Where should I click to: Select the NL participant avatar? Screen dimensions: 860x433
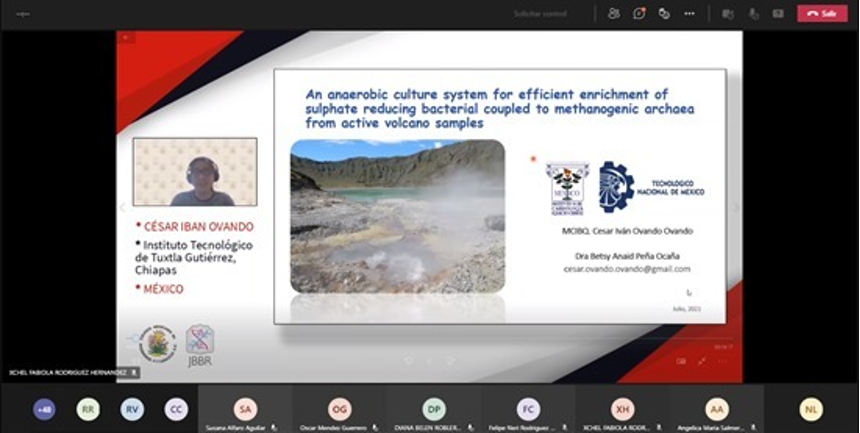tap(811, 409)
